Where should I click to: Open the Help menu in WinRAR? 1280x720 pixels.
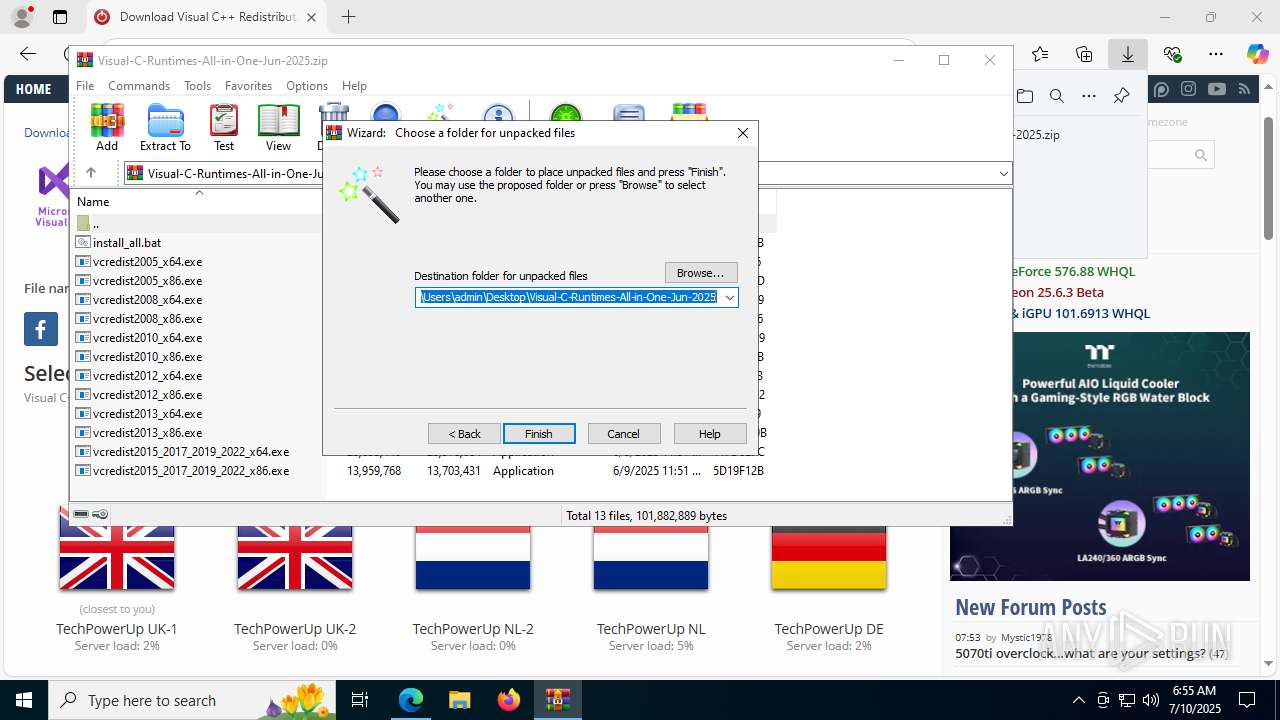pyautogui.click(x=354, y=86)
